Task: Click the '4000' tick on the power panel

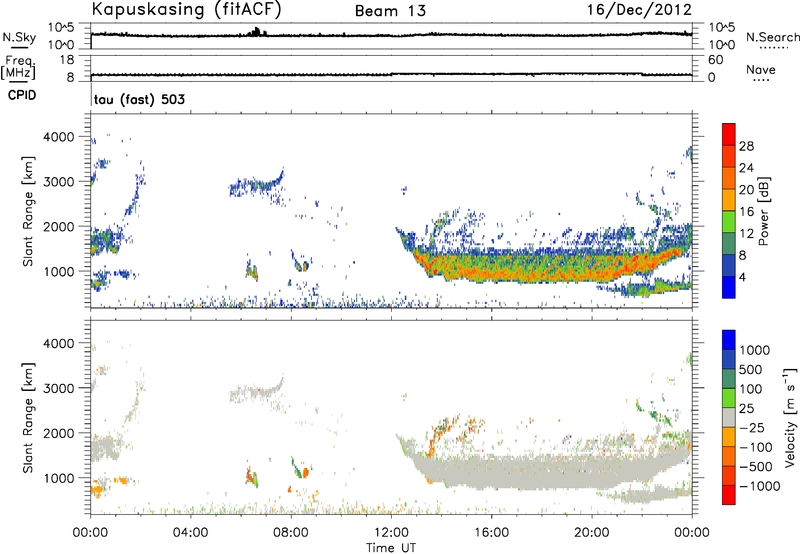Action: point(59,137)
